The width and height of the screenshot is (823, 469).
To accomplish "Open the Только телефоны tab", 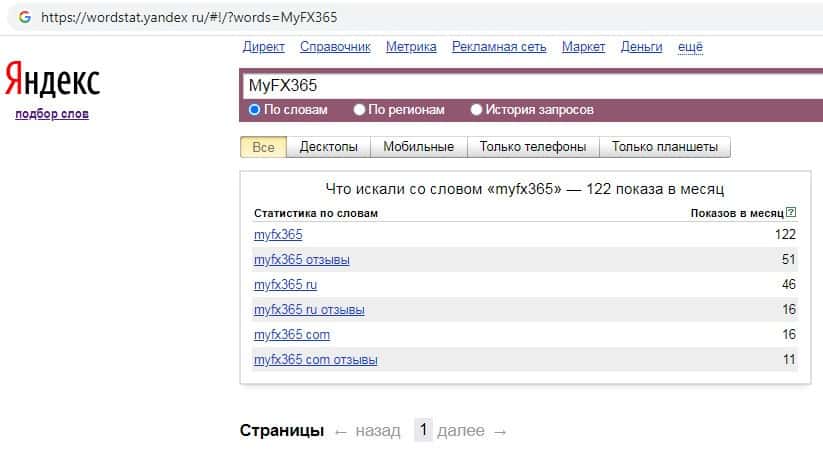I will [x=532, y=147].
